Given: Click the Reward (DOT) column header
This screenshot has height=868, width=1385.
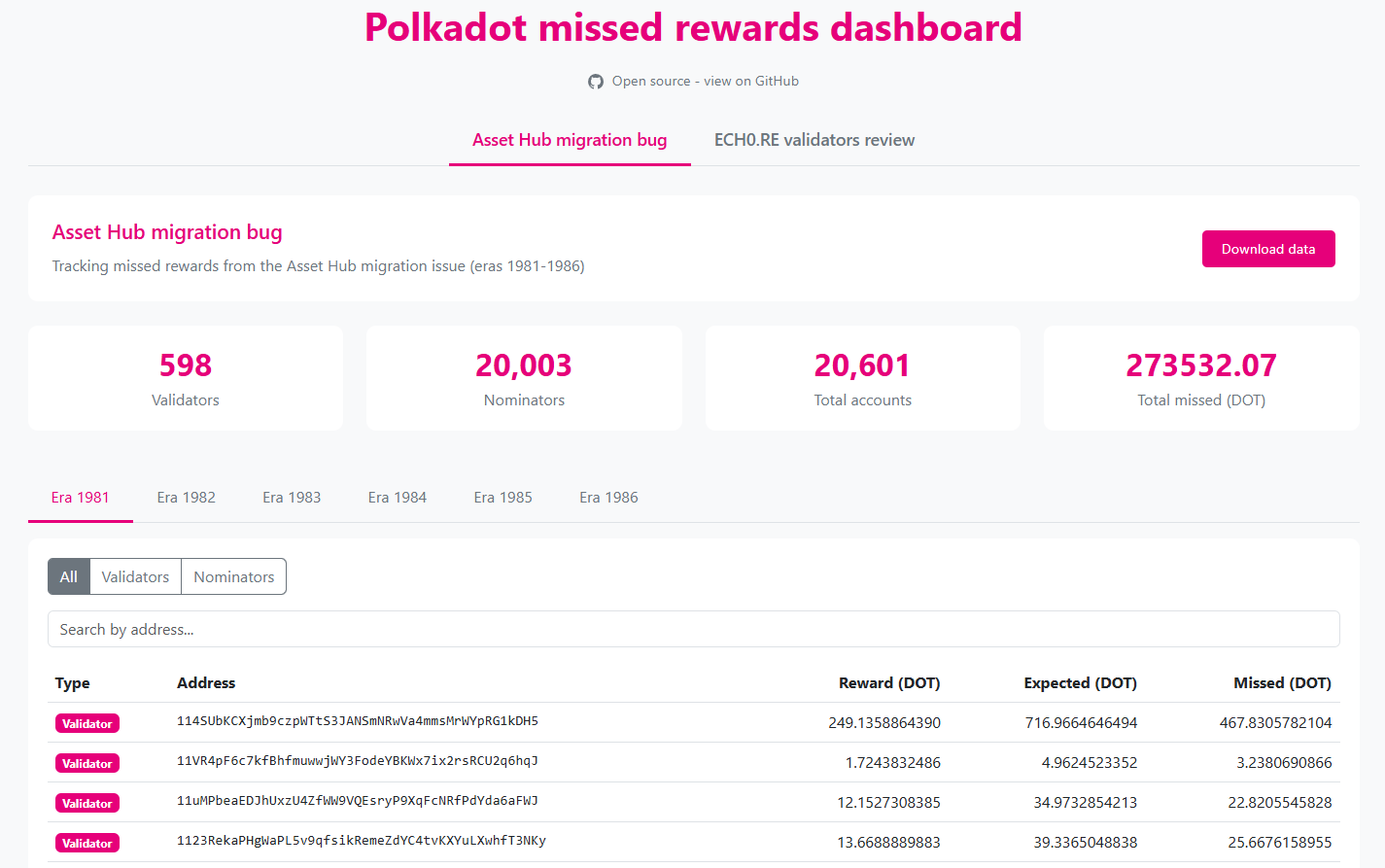Looking at the screenshot, I should 889,683.
